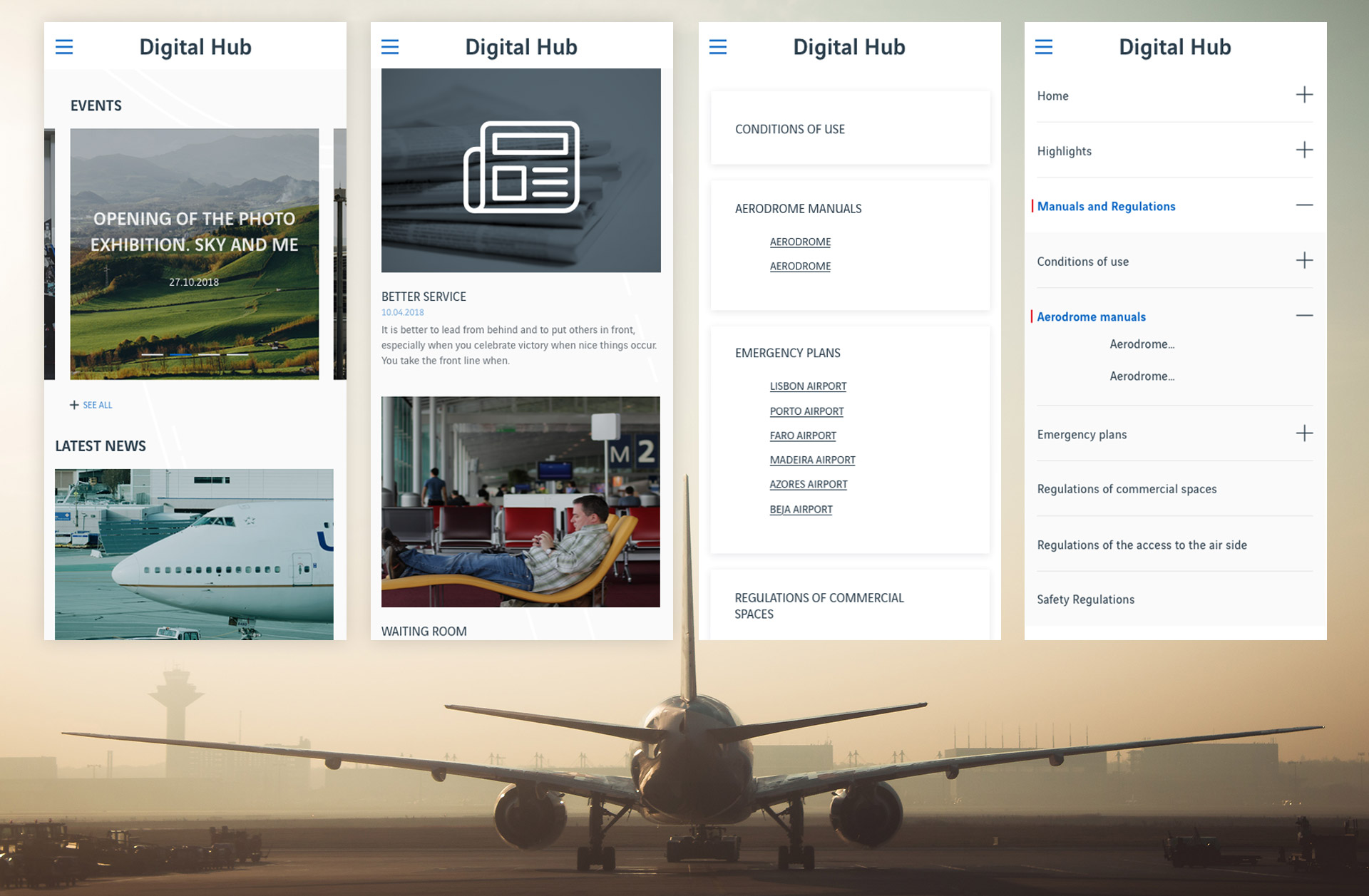Click plus icon beside SEE ALL
Image resolution: width=1369 pixels, height=896 pixels.
pyautogui.click(x=74, y=405)
